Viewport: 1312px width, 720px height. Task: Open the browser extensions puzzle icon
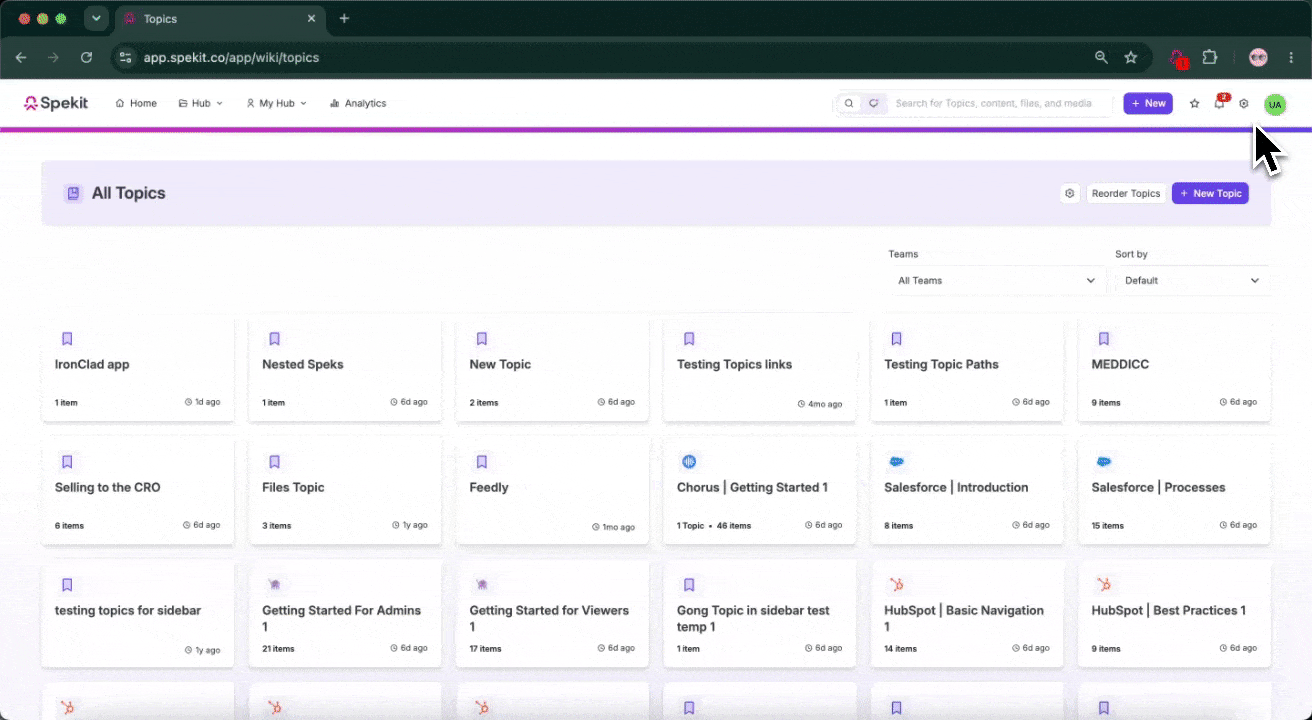point(1209,58)
